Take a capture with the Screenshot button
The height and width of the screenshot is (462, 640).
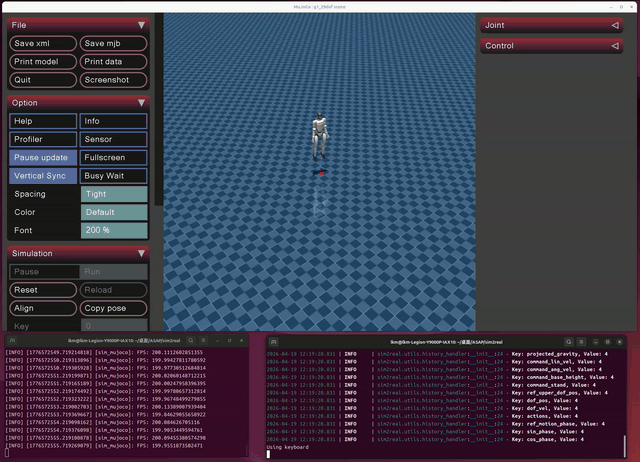(113, 80)
